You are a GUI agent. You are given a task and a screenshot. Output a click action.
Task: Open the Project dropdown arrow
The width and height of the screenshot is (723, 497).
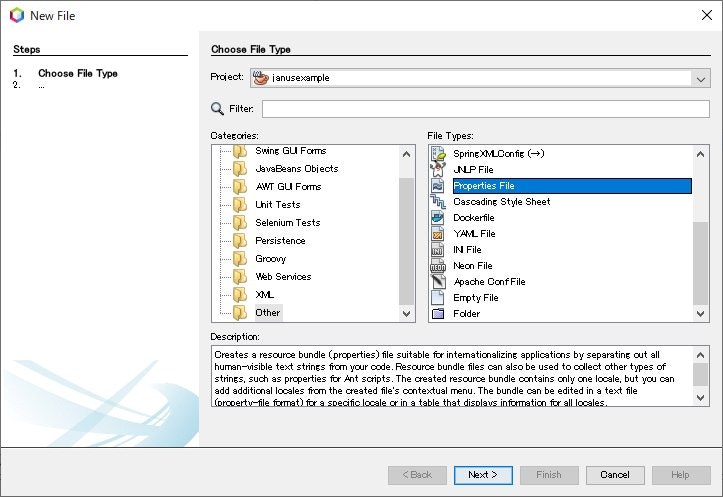coord(700,78)
